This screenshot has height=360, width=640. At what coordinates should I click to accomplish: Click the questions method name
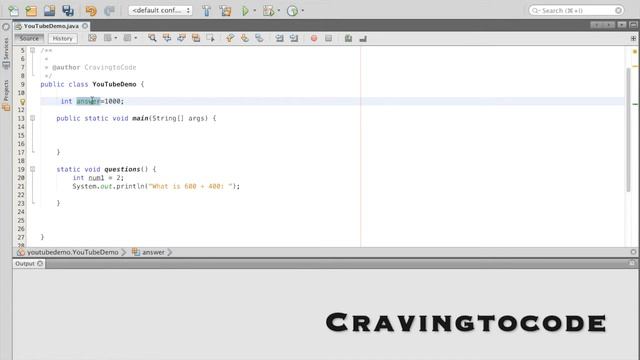pyautogui.click(x=122, y=169)
